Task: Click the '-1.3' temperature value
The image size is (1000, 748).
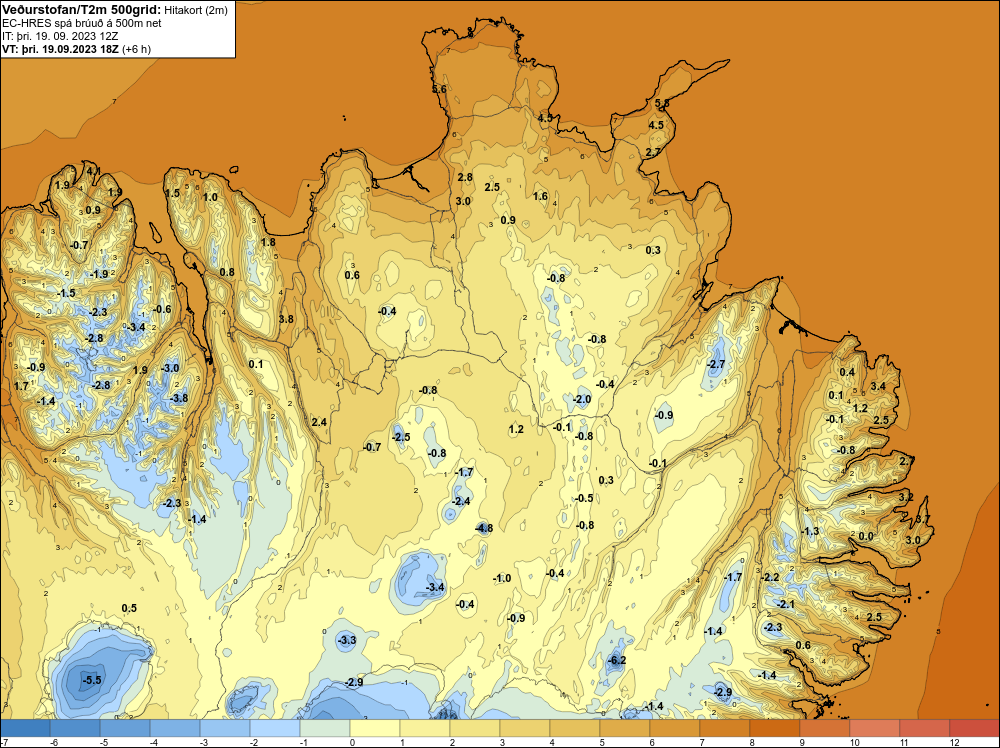Action: (810, 531)
